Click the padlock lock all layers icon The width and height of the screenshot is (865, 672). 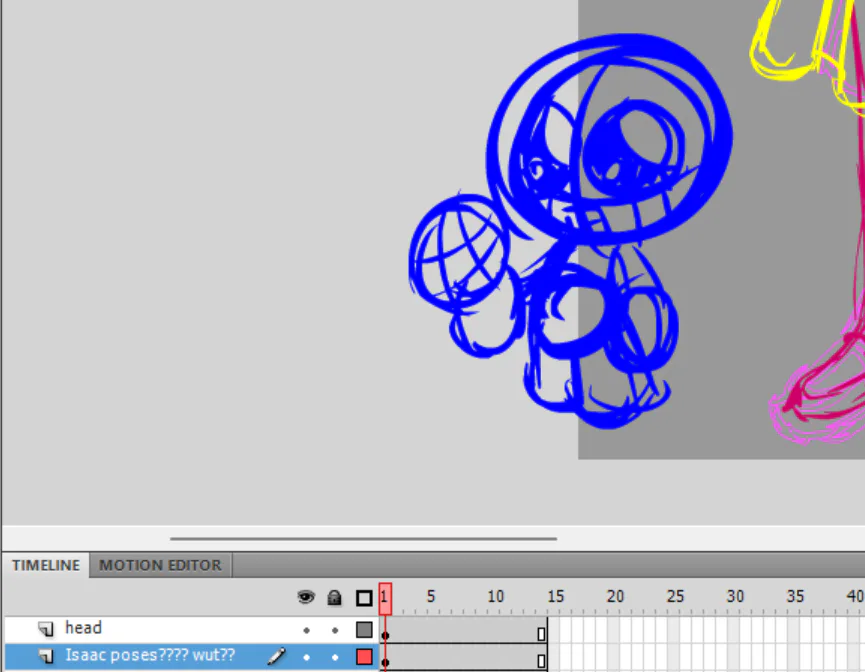(x=334, y=598)
